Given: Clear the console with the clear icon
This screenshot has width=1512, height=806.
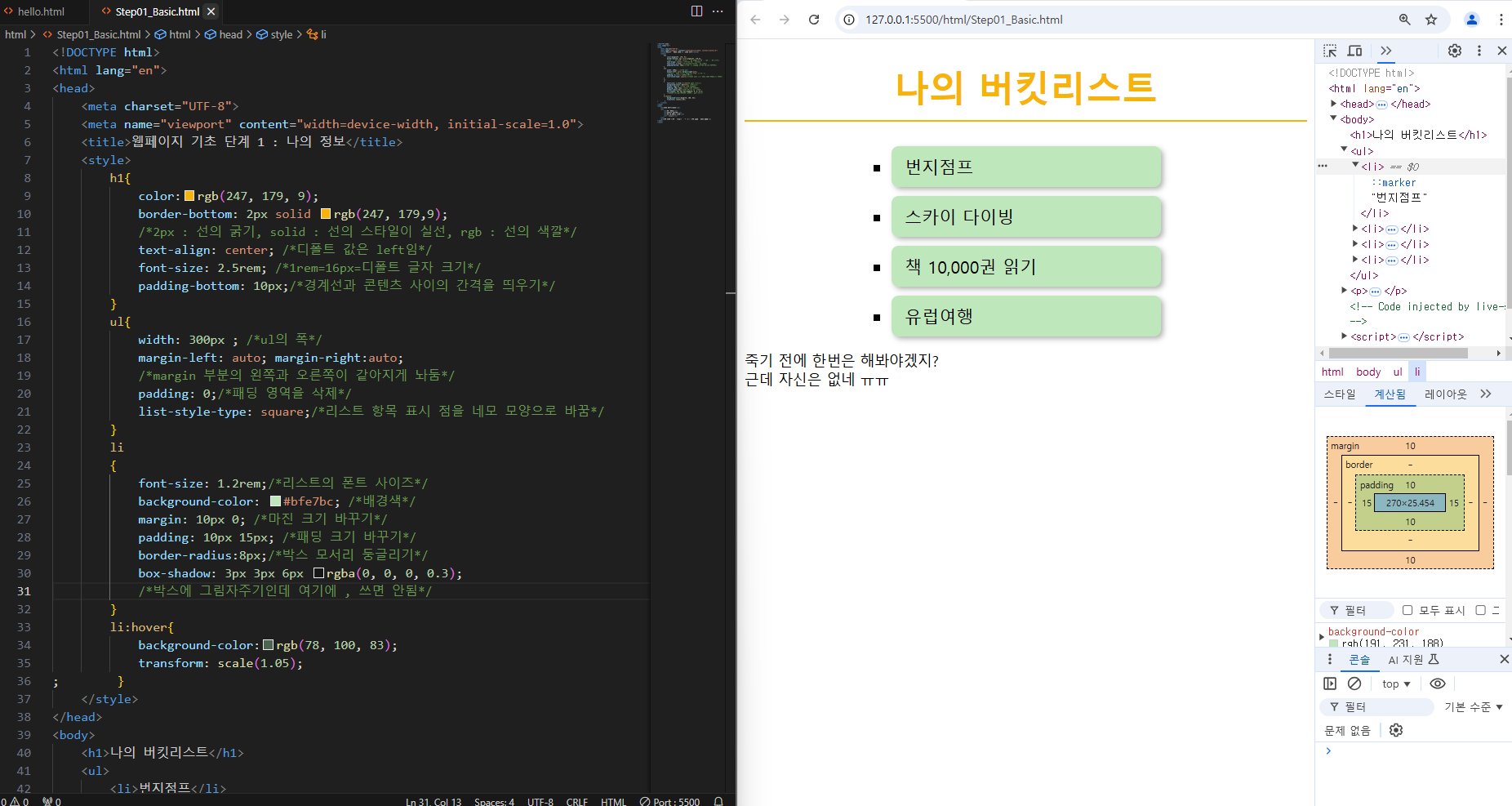Looking at the screenshot, I should click(1354, 684).
